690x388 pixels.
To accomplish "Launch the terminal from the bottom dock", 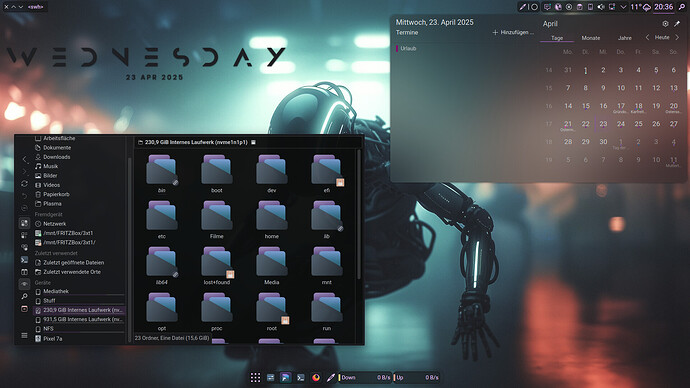I will [301, 377].
